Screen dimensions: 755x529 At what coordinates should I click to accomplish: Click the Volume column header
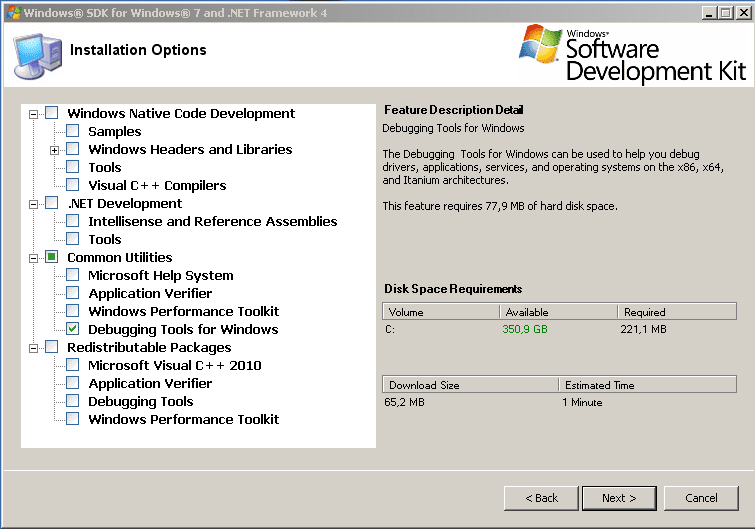(x=441, y=312)
